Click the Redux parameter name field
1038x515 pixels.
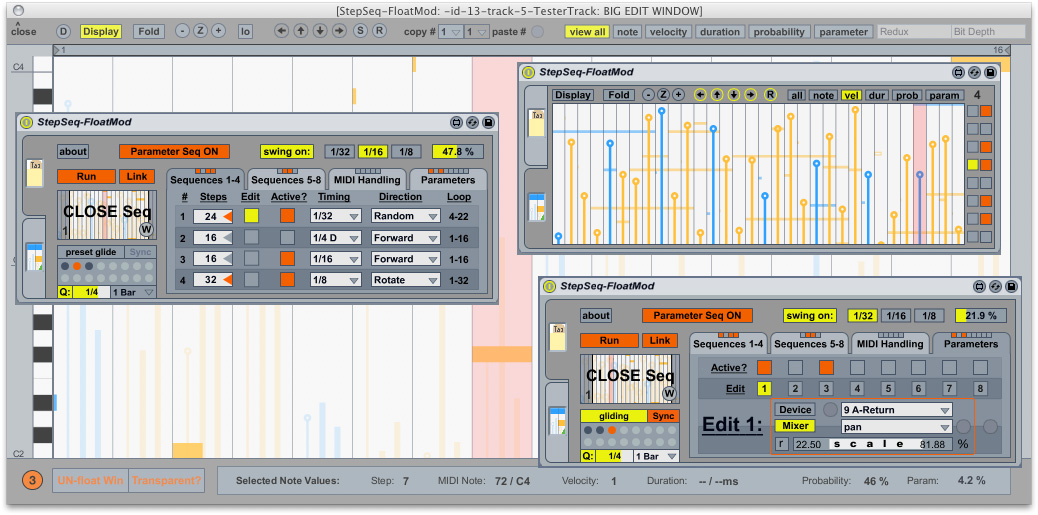[913, 32]
